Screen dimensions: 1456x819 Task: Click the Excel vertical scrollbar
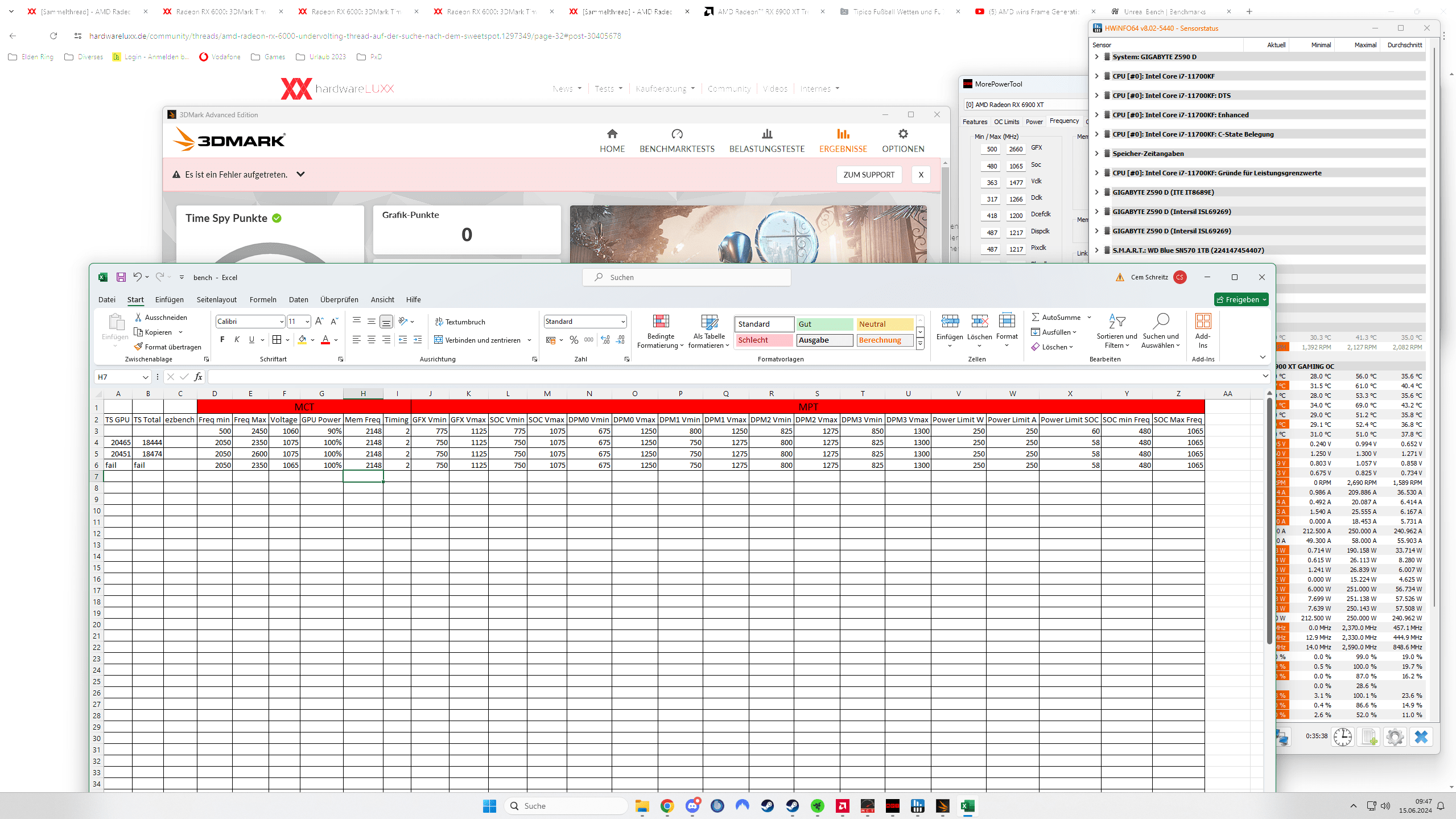(x=1269, y=521)
